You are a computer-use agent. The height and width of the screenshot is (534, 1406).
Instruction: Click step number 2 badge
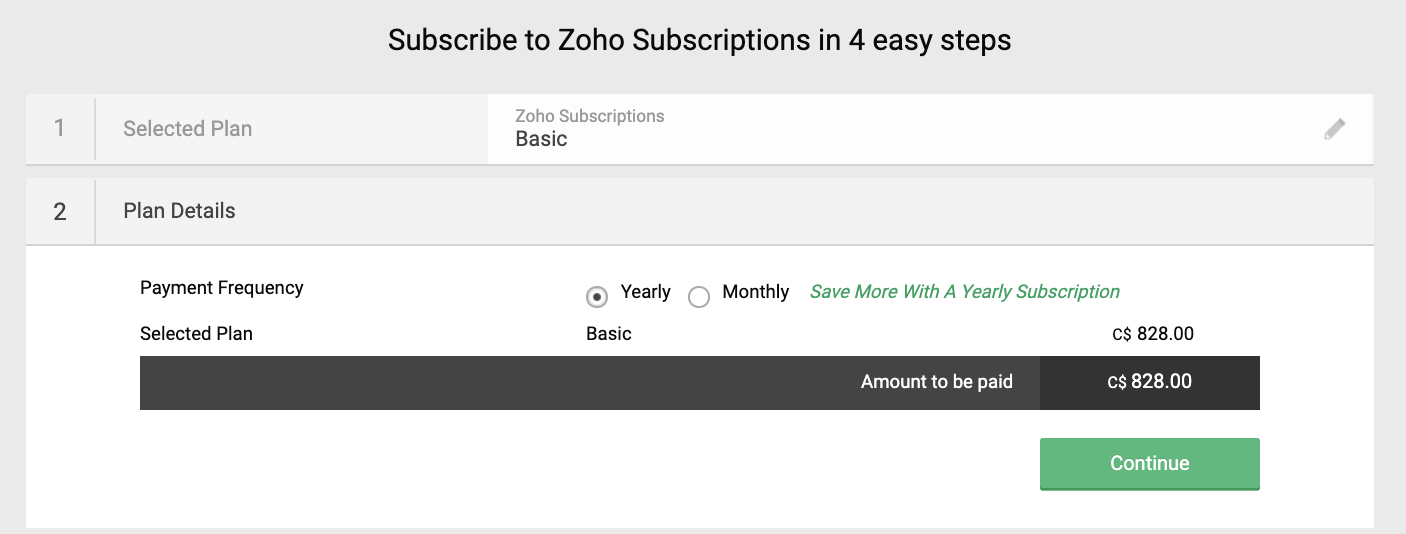[x=60, y=211]
